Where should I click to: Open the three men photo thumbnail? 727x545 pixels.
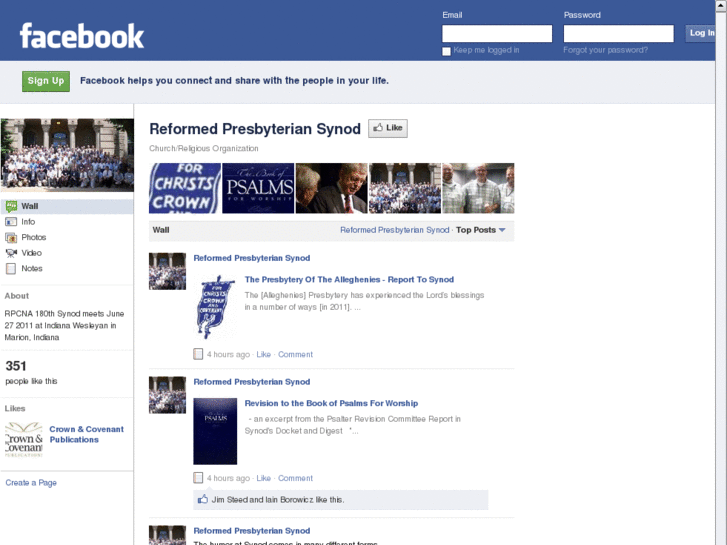478,188
